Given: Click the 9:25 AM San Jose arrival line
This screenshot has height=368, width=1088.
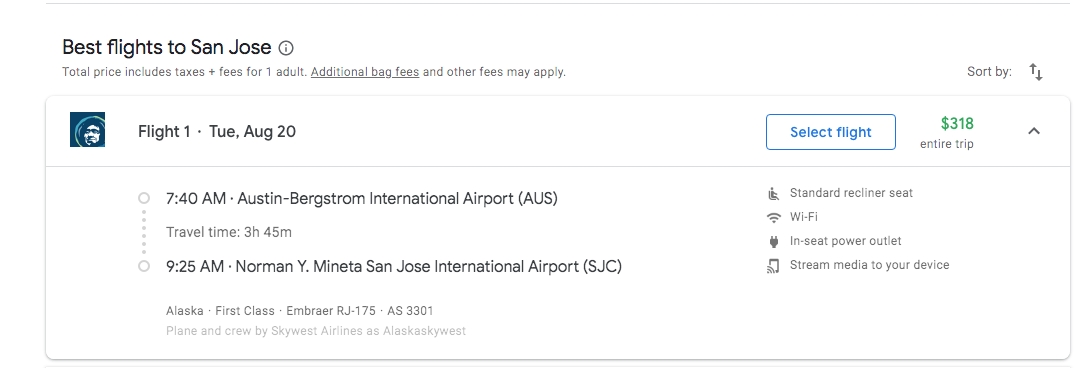Looking at the screenshot, I should [x=393, y=267].
